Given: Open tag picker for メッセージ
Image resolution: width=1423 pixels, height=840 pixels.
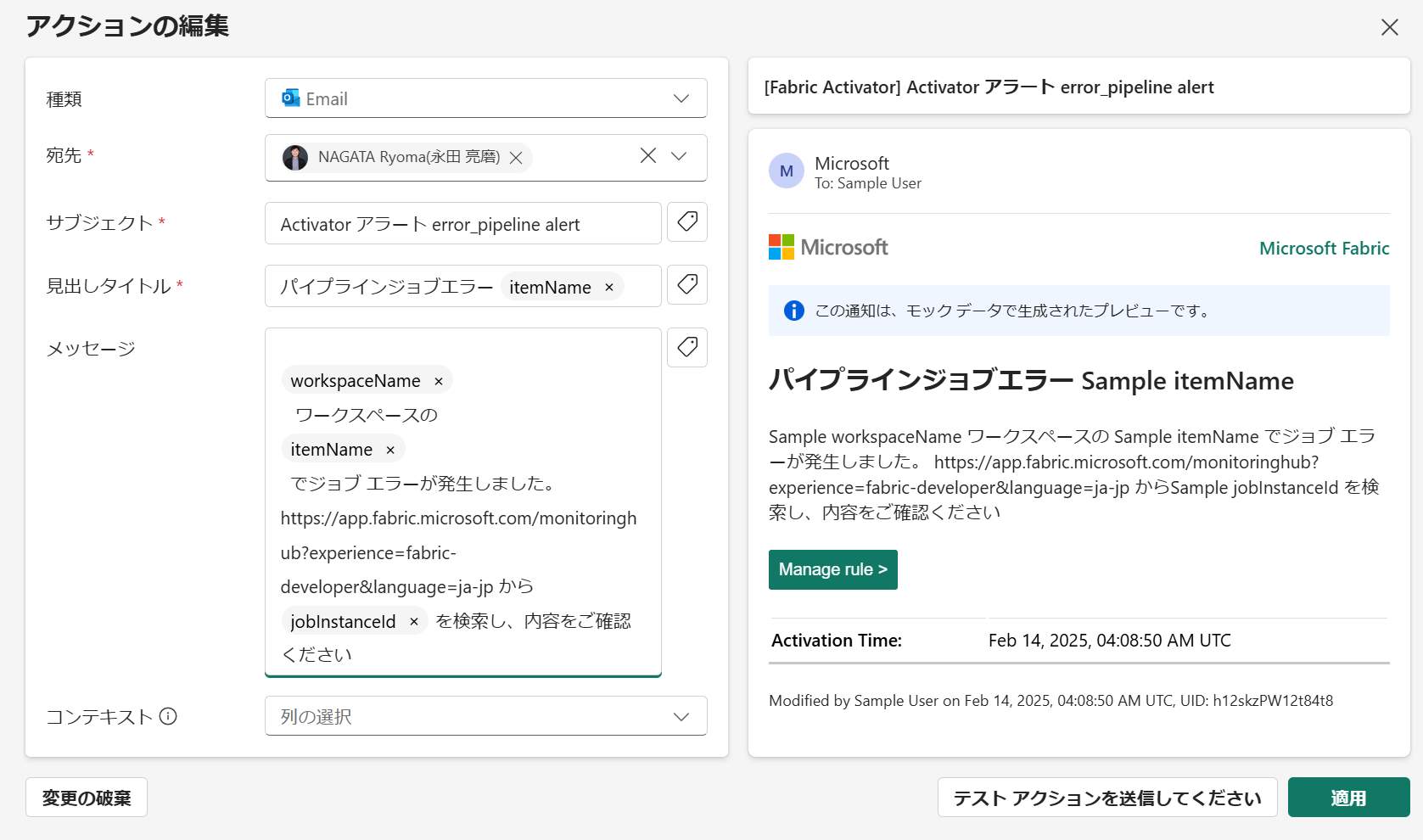Looking at the screenshot, I should (x=687, y=348).
